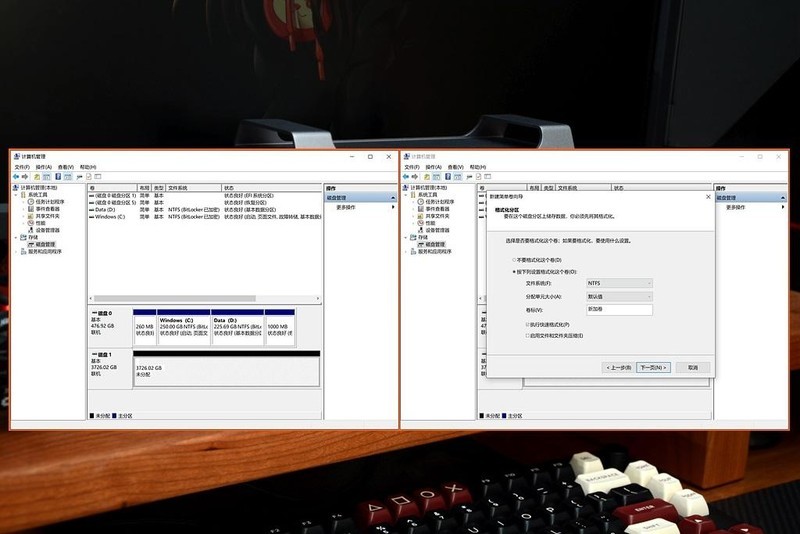Click the Back arrow in right window toolbar
800x534 pixels.
pos(406,176)
